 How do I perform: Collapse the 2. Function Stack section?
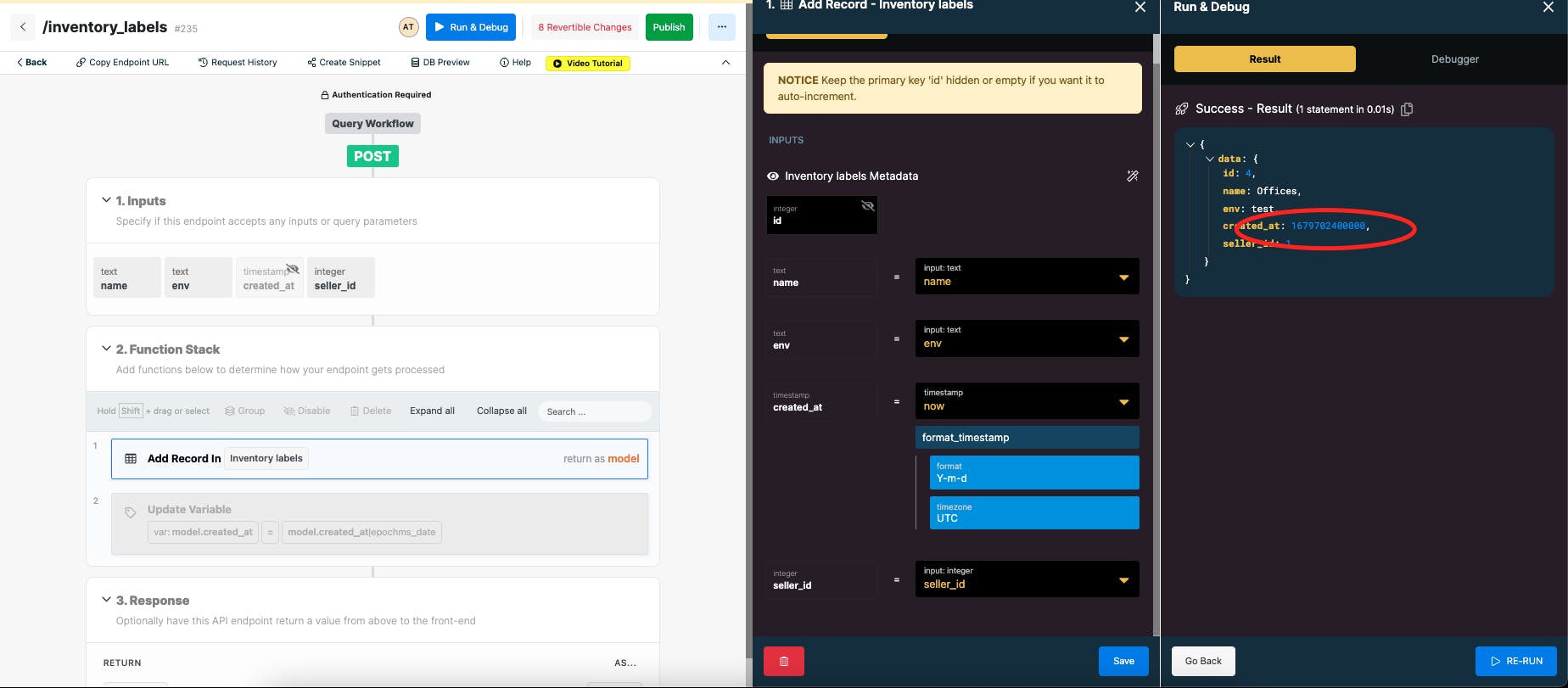[106, 349]
